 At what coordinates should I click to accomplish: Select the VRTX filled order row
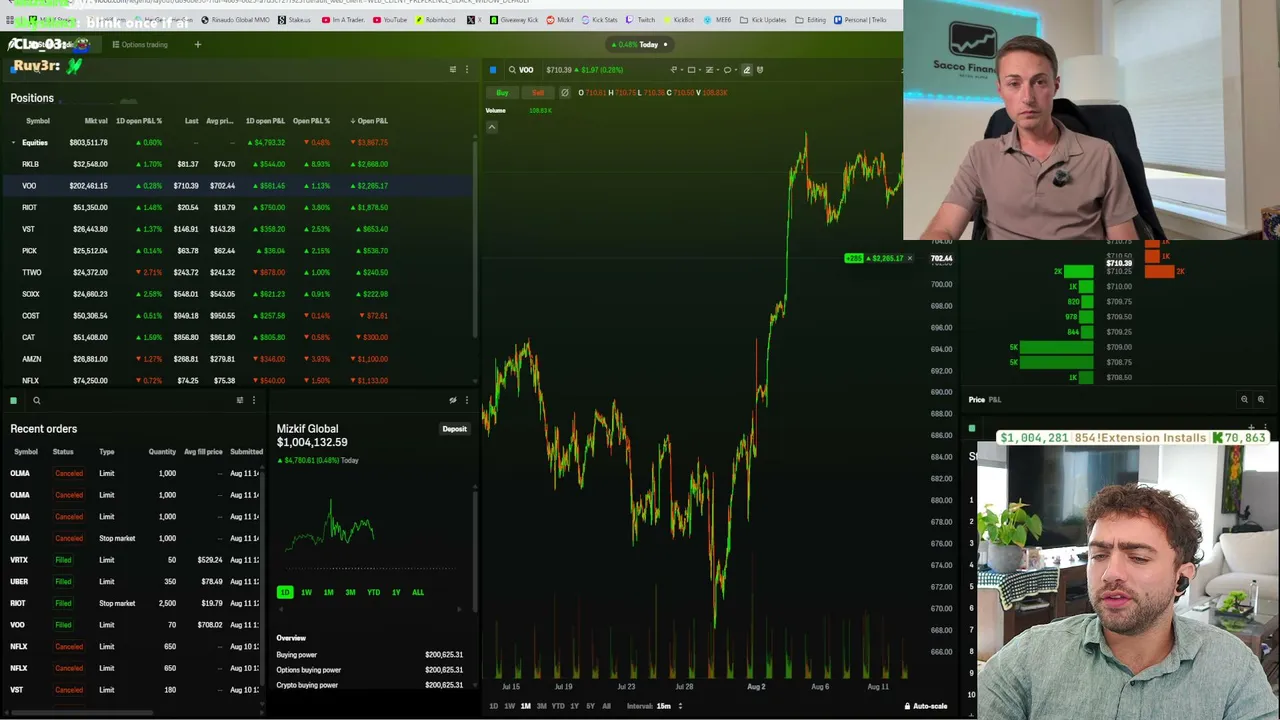pos(132,560)
